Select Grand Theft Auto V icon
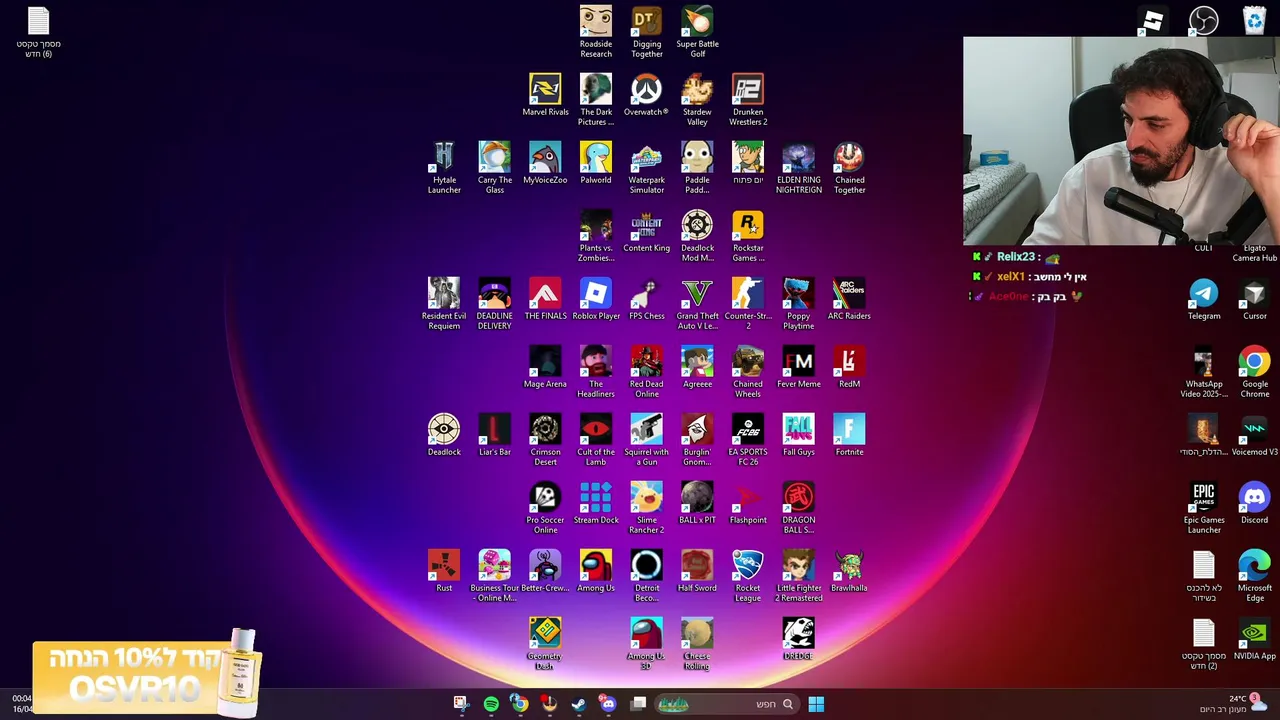 click(x=697, y=303)
